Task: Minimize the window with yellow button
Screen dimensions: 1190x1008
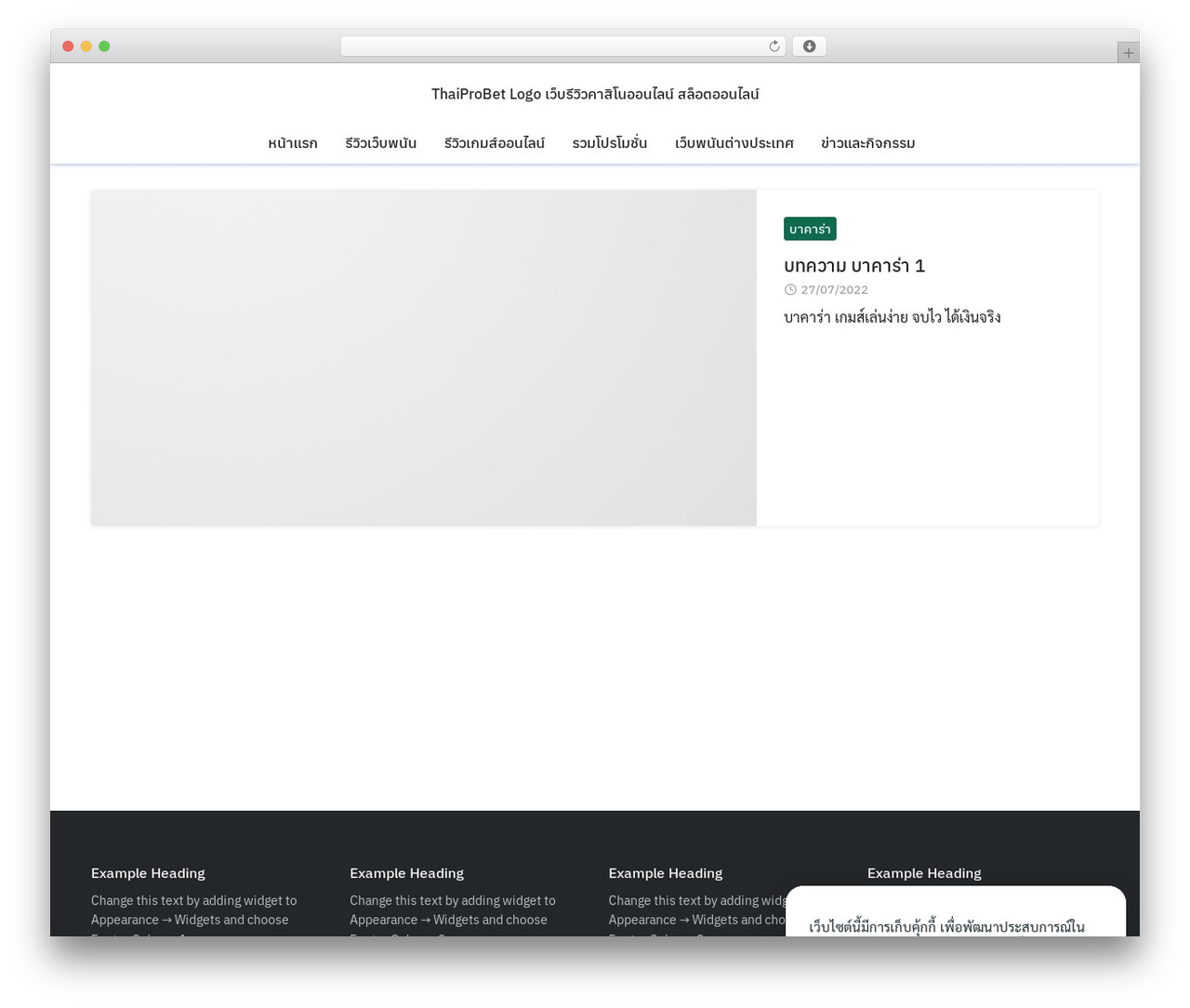Action: click(86, 46)
